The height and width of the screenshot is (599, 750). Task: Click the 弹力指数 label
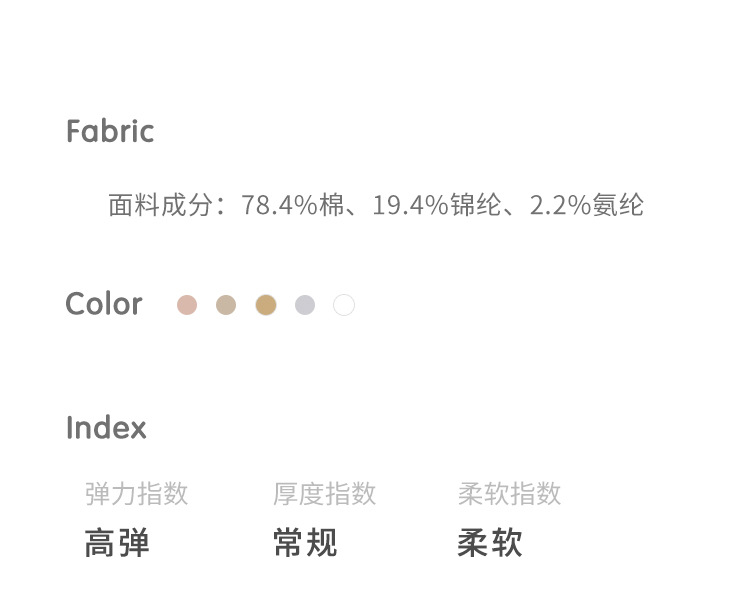point(137,494)
